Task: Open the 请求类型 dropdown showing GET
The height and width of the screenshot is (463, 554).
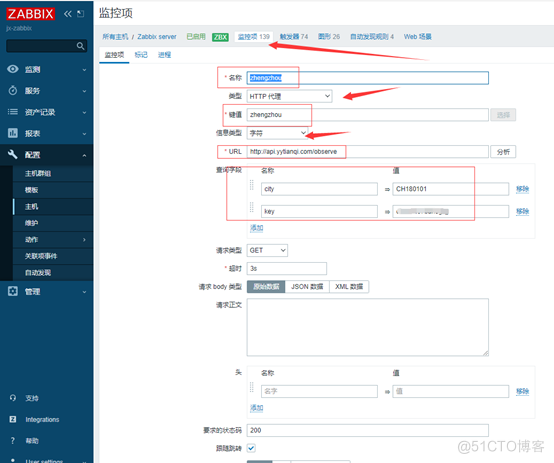Action: pyautogui.click(x=267, y=250)
